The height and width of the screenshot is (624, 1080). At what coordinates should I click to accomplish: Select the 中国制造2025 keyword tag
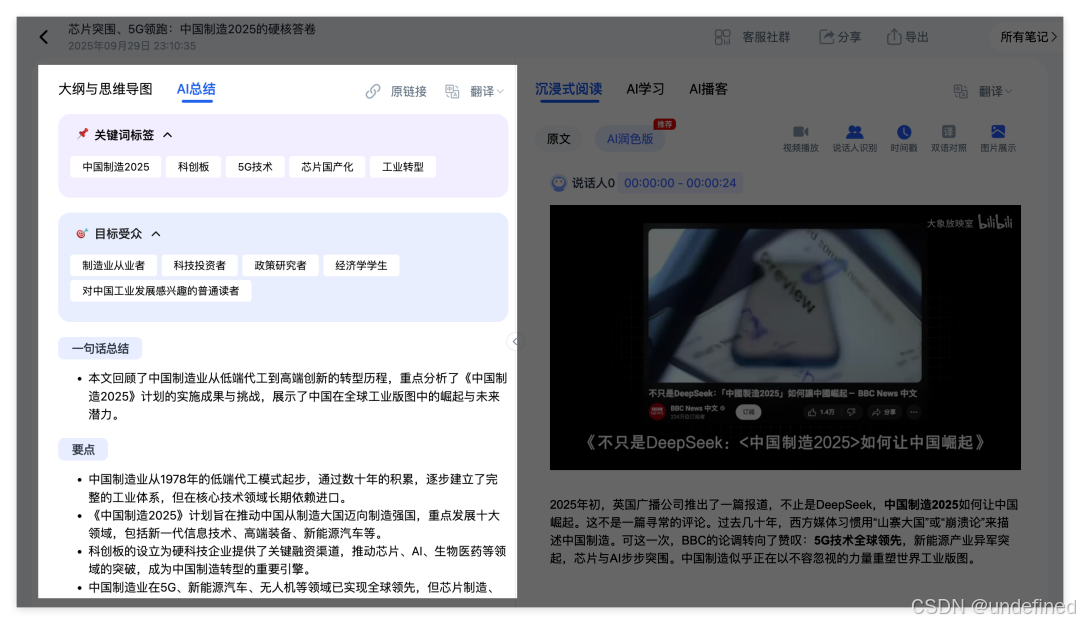pyautogui.click(x=116, y=167)
